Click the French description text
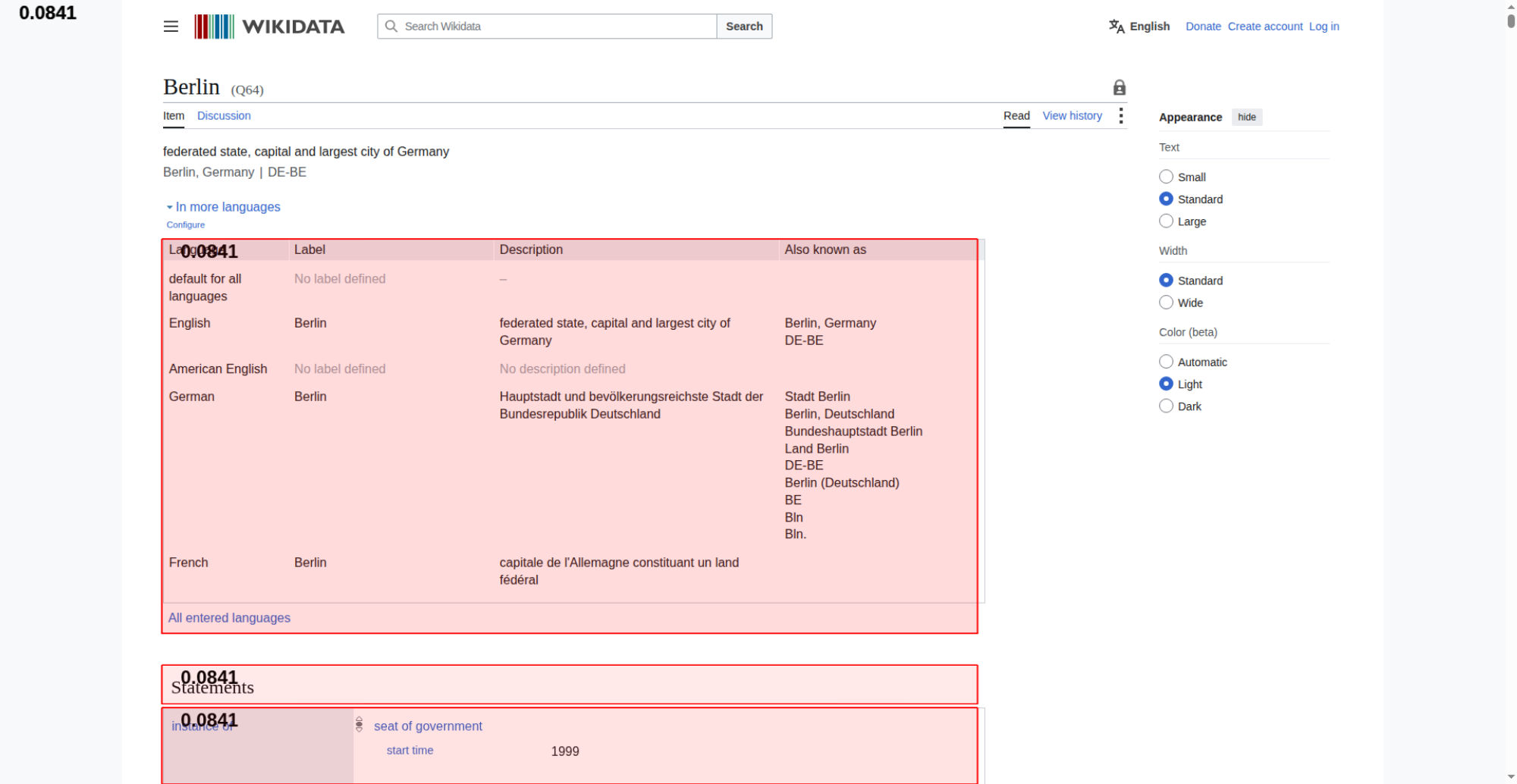 point(619,571)
